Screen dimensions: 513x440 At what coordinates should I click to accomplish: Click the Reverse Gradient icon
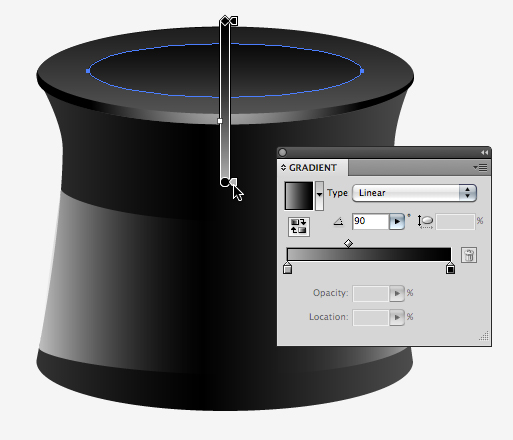pyautogui.click(x=299, y=227)
